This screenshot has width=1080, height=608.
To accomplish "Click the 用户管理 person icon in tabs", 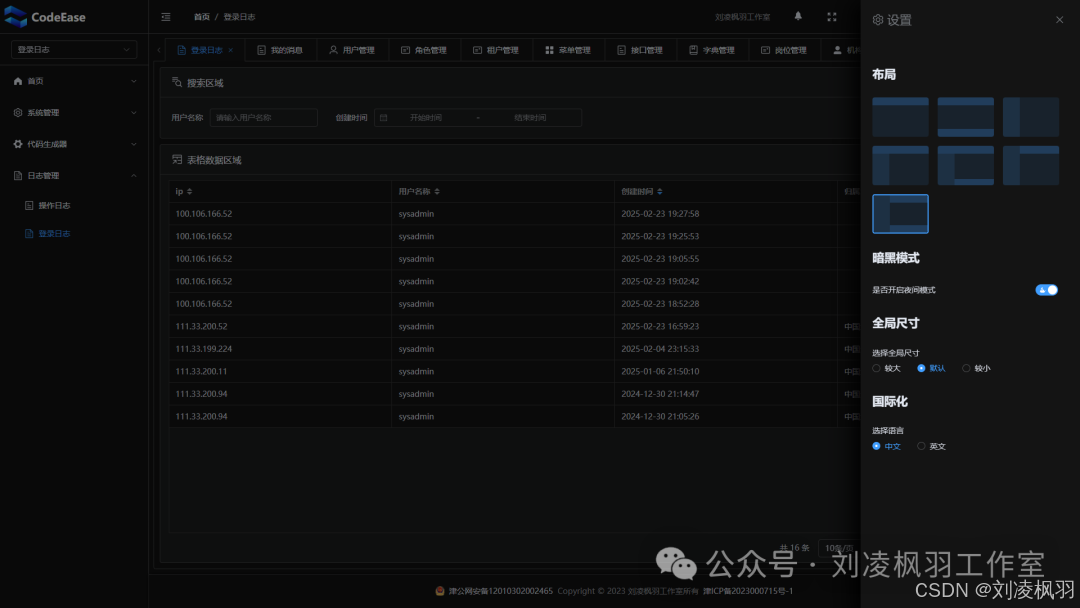I will tap(333, 50).
